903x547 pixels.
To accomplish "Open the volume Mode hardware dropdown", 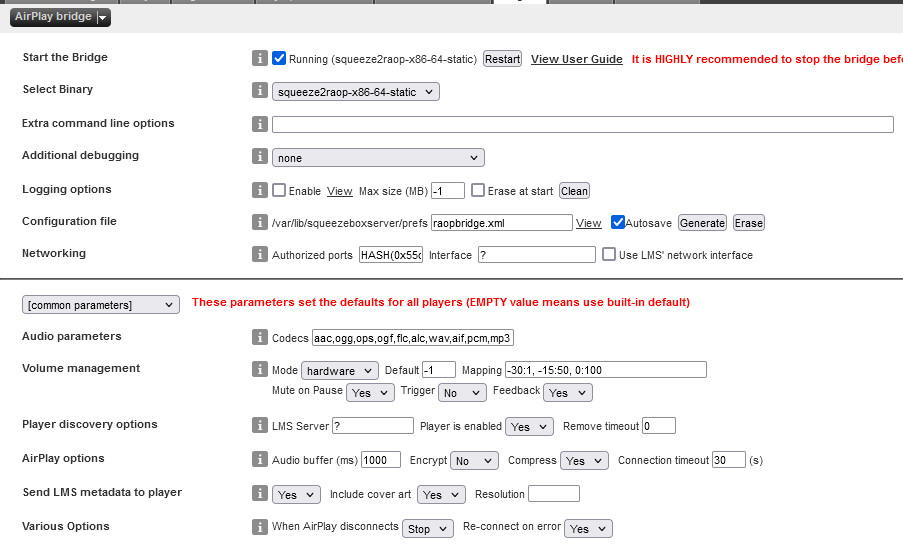I will (340, 370).
